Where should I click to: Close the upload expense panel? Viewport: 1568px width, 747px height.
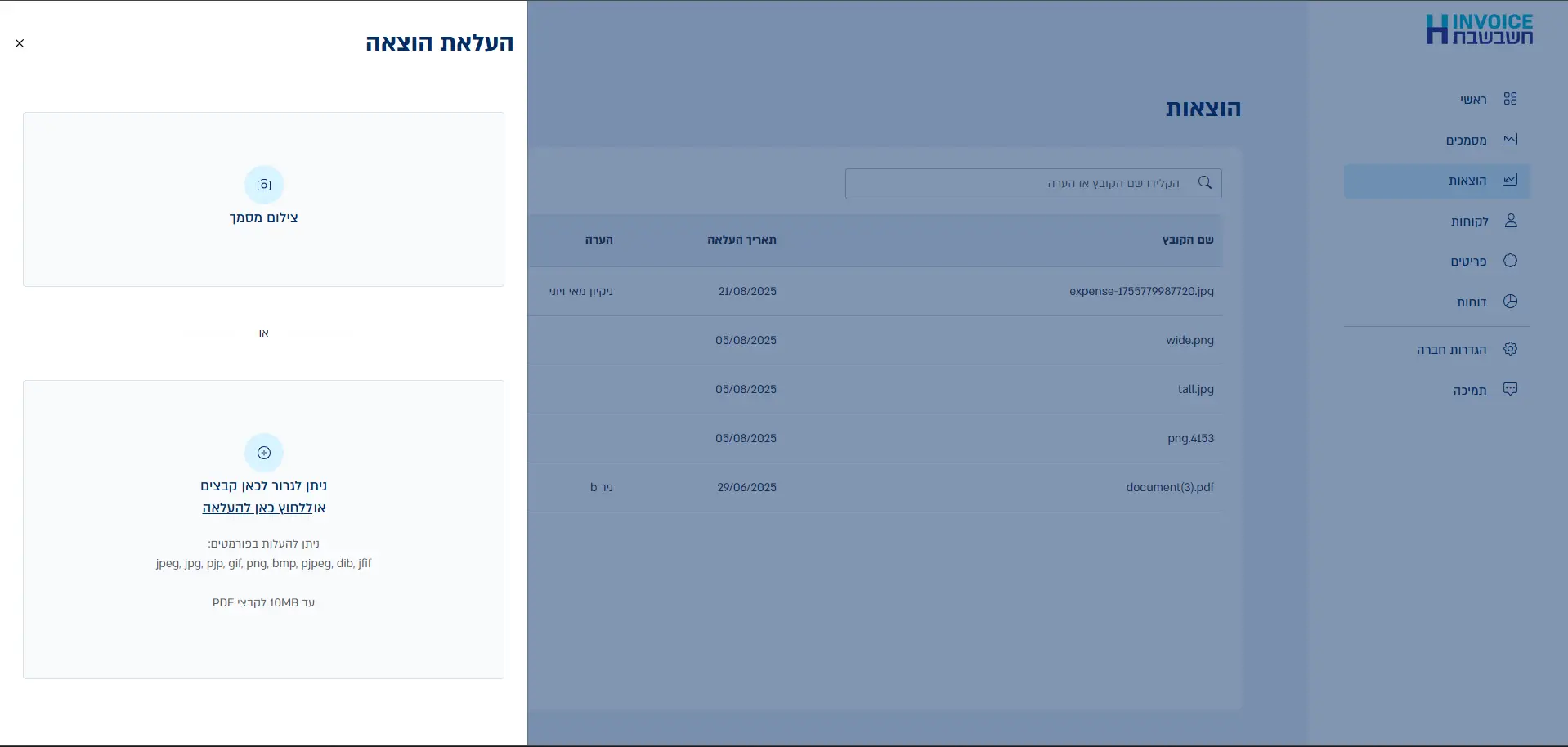point(20,43)
